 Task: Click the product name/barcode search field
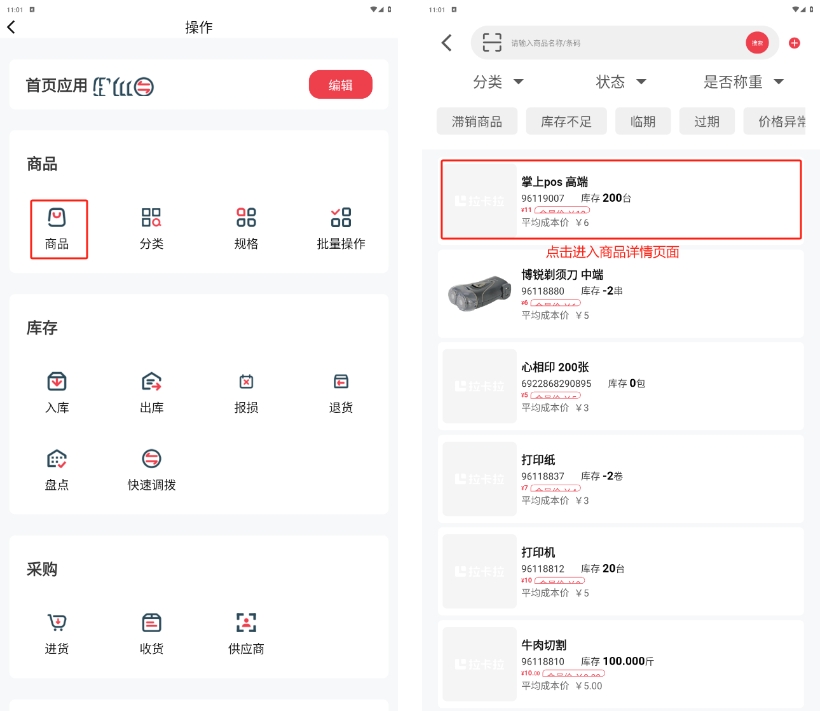point(620,43)
